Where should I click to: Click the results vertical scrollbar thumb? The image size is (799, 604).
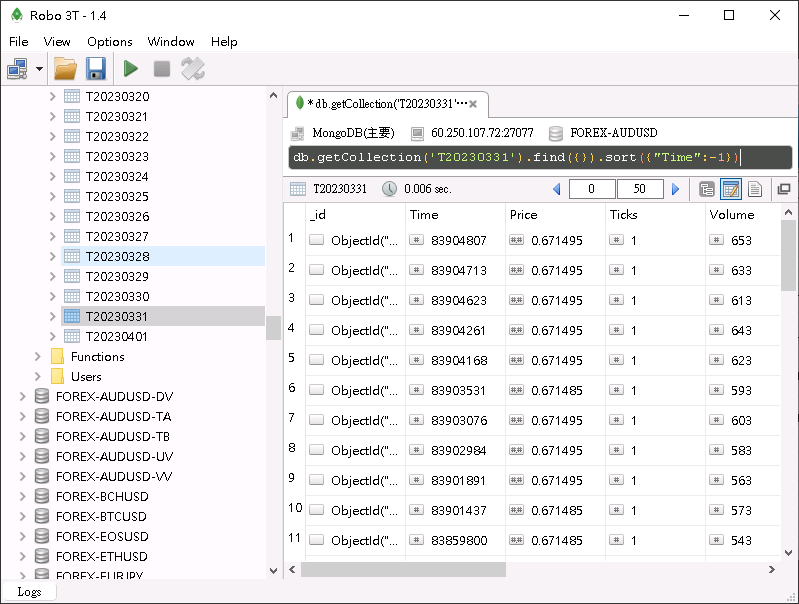click(x=788, y=255)
